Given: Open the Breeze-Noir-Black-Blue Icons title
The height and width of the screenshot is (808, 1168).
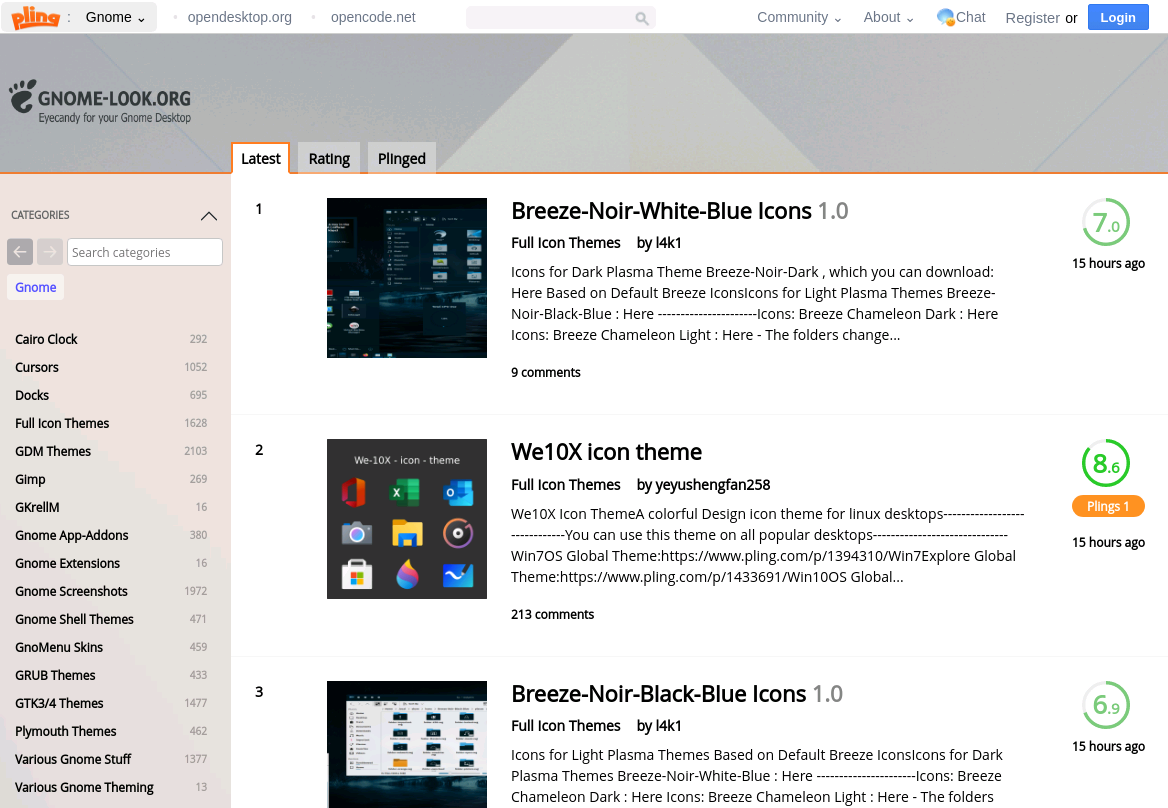Looking at the screenshot, I should coord(658,694).
